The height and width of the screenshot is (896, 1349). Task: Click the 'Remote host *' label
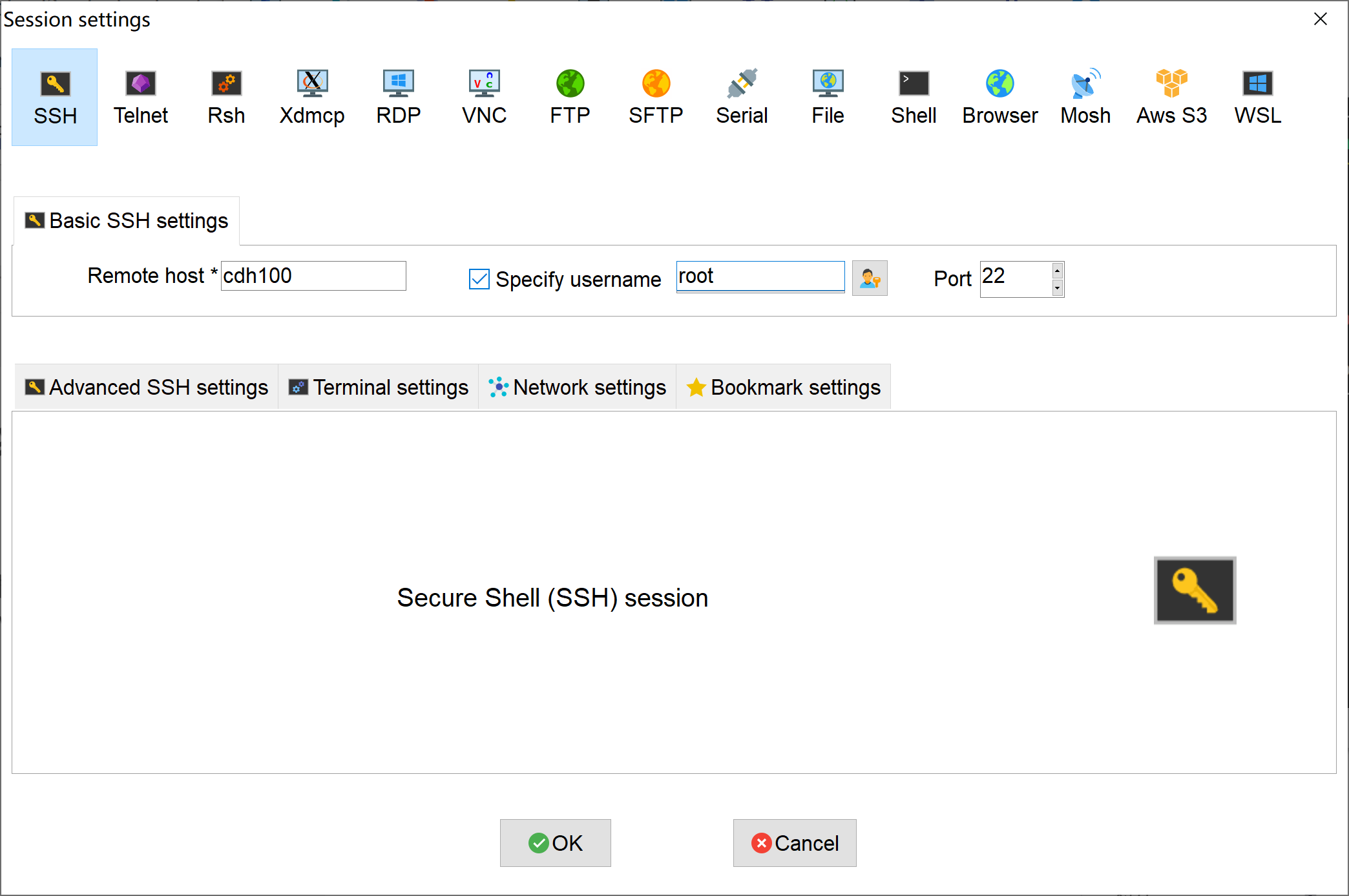point(152,276)
